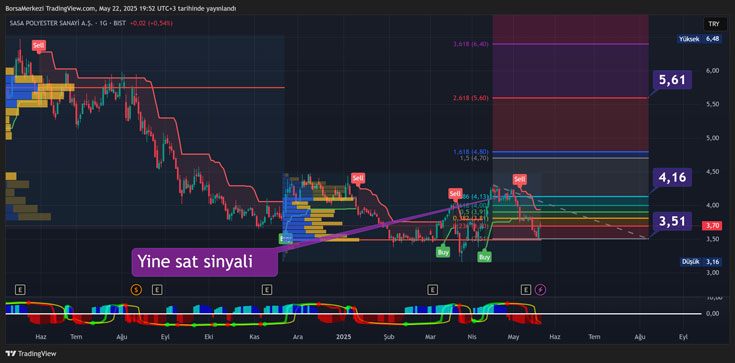Click the Yüksek 6,48 high price label
Image resolution: width=735 pixels, height=363 pixels.
coord(700,39)
